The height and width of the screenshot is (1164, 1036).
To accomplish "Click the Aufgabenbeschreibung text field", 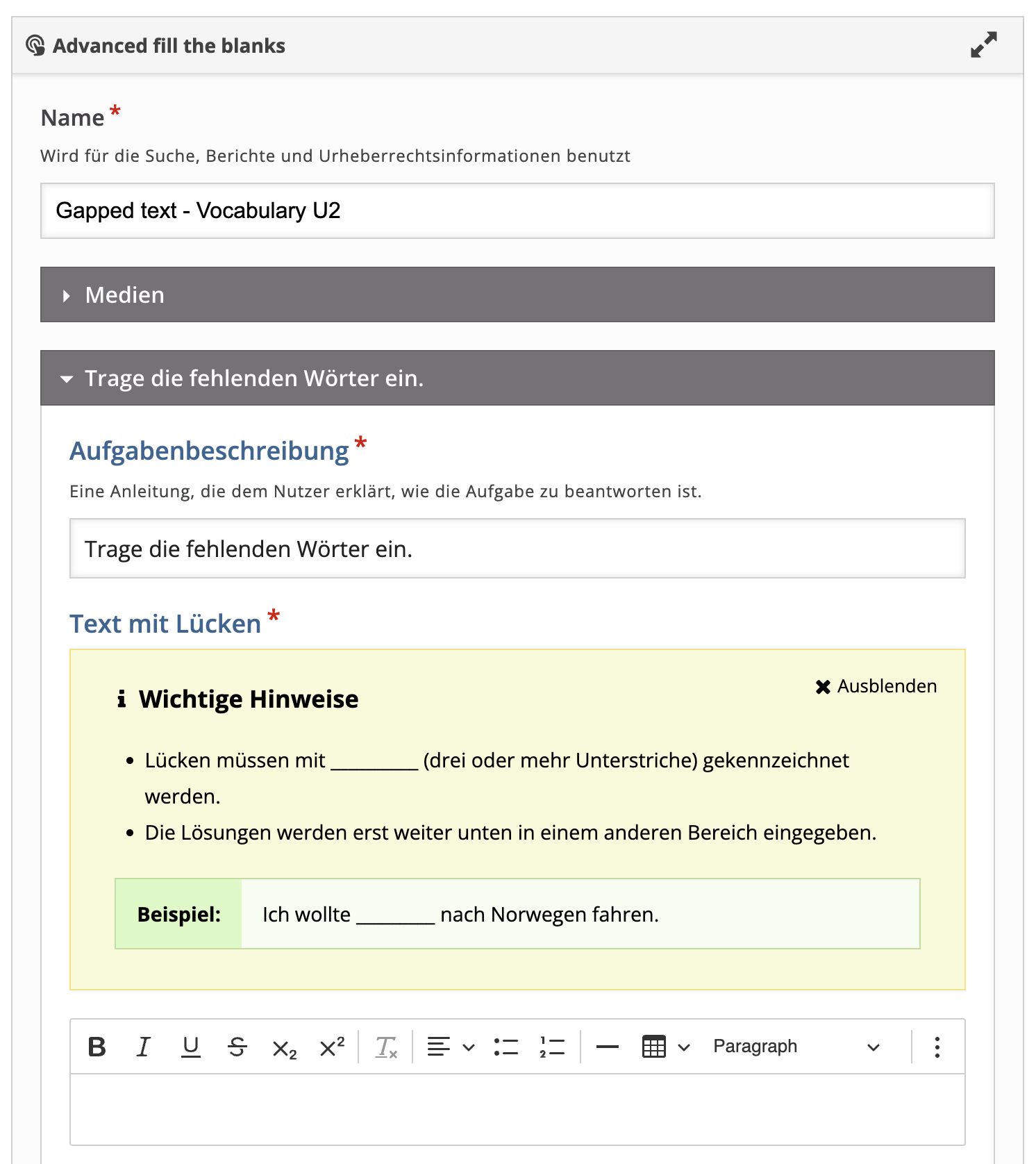I will tap(517, 549).
